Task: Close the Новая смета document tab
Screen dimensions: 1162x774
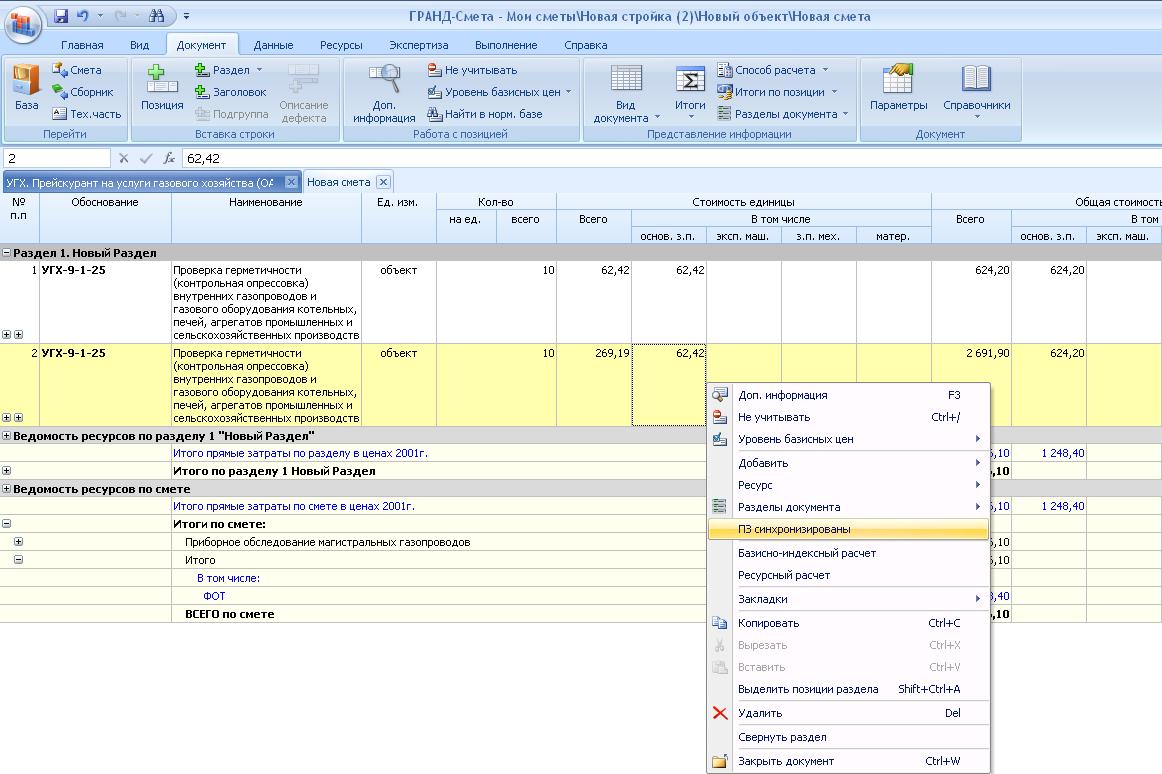Action: tap(383, 182)
